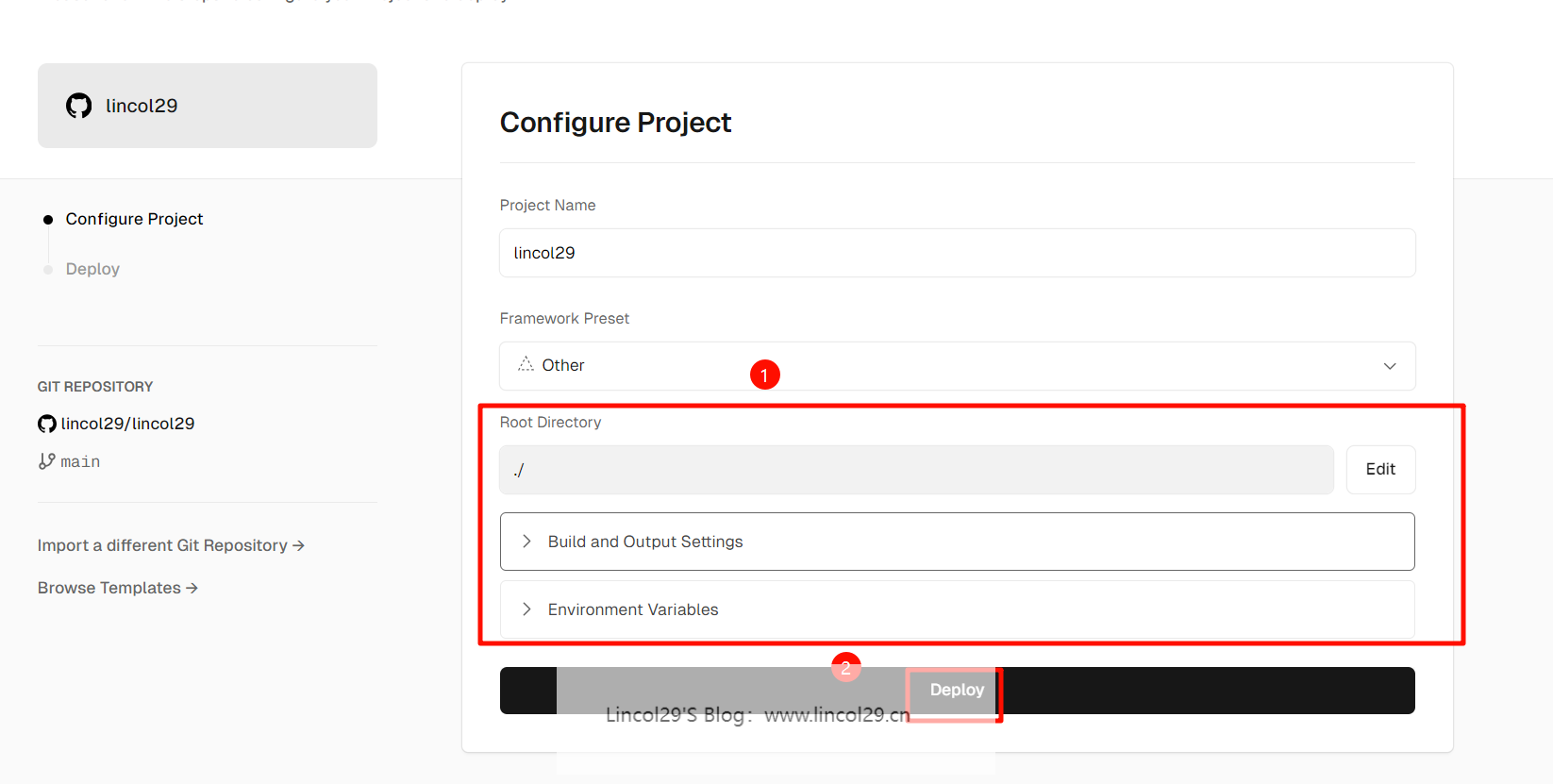This screenshot has height=784, width=1553.
Task: Open the Browse Templates link
Action: pyautogui.click(x=118, y=588)
